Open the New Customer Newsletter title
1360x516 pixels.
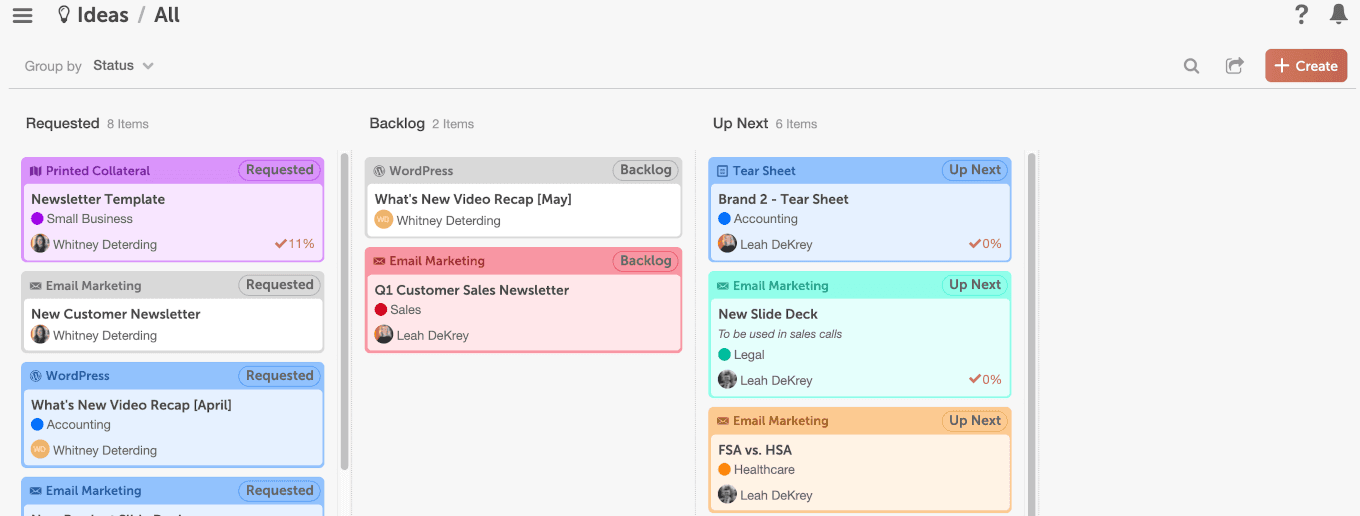click(x=116, y=314)
